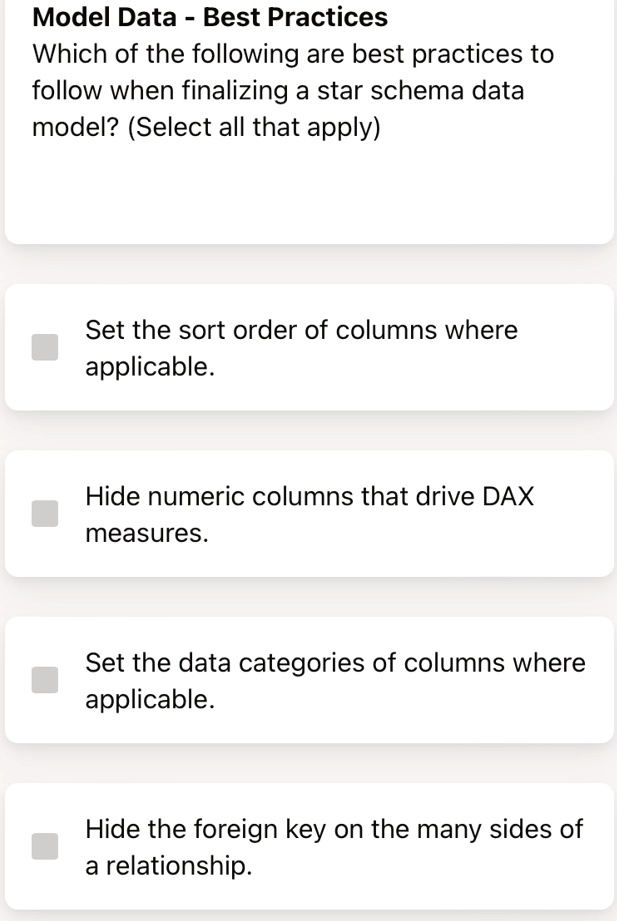Screen dimensions: 617x921
Task: Click the 'Model Data - Best Practices' heading
Action: tap(210, 16)
